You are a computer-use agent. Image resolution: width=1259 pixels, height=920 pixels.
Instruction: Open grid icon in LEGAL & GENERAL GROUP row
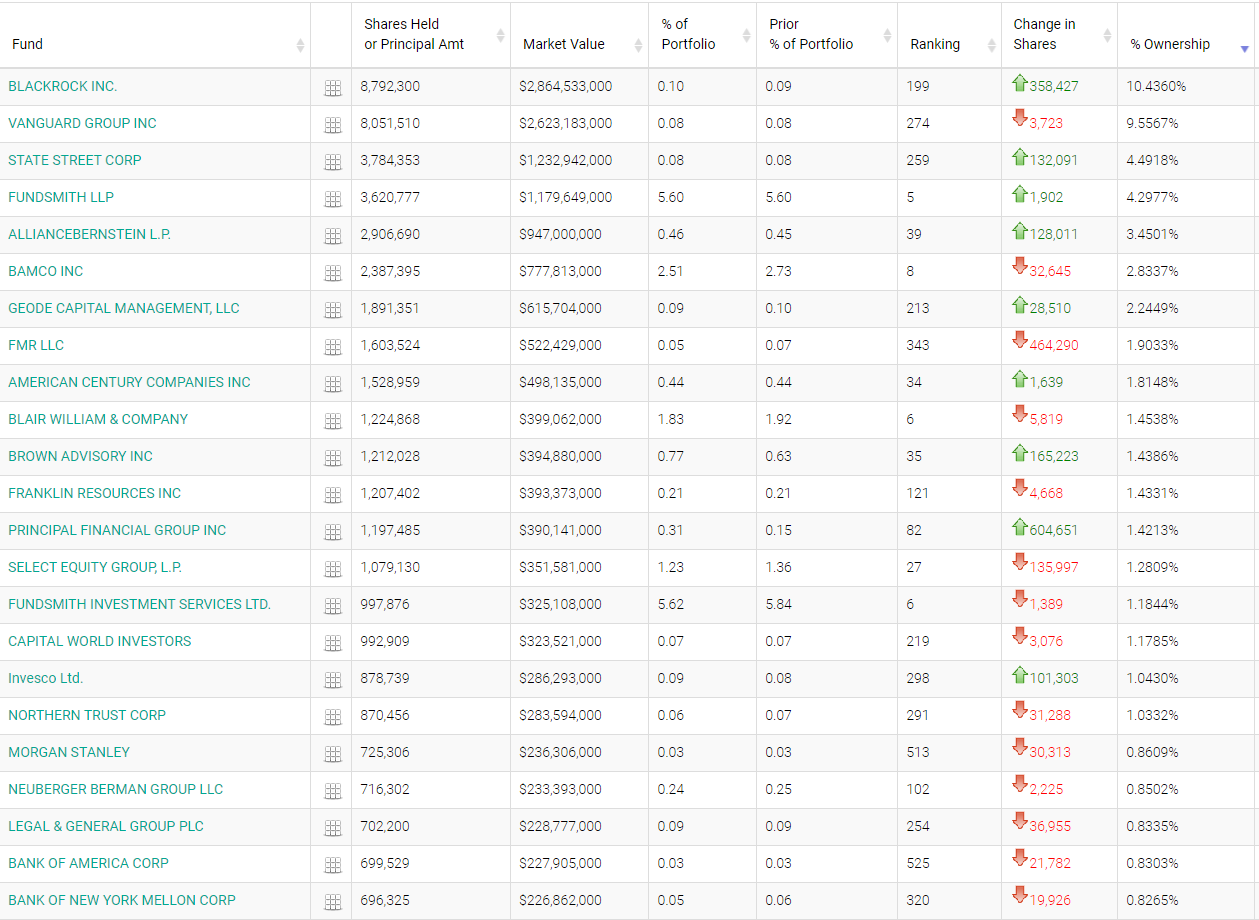pyautogui.click(x=333, y=828)
